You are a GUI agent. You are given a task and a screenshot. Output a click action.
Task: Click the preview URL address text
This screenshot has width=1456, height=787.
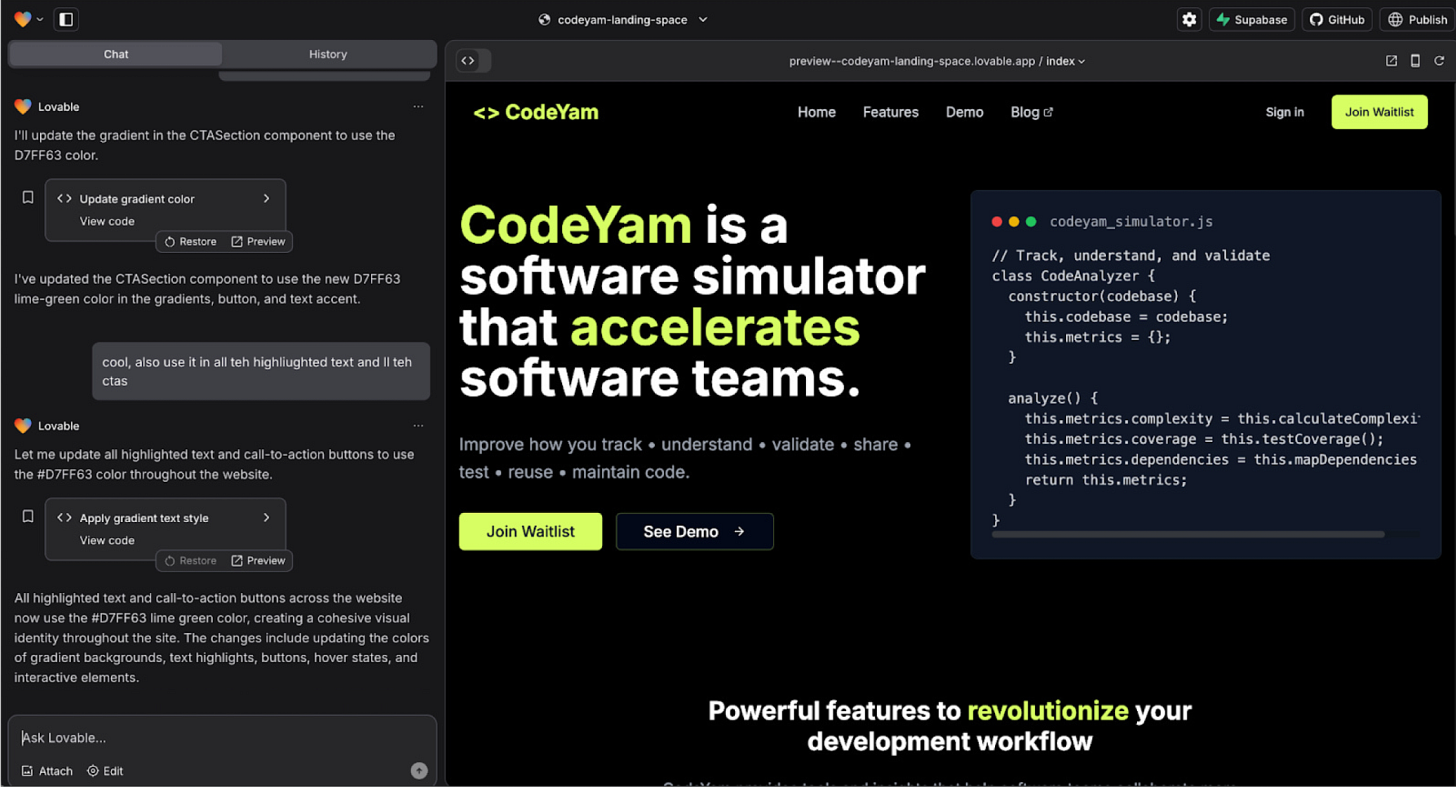(912, 61)
